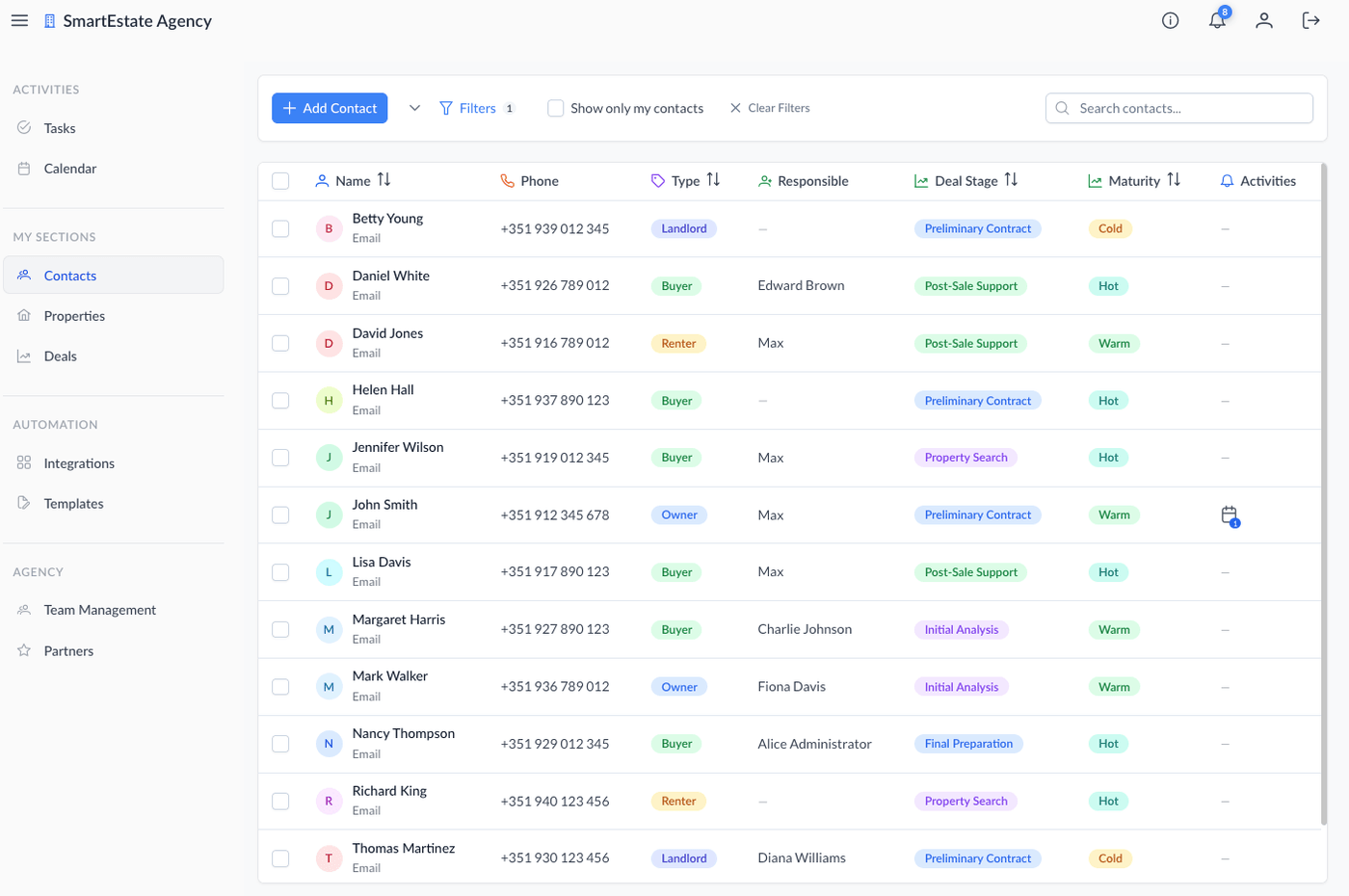Enable Show only my contacts checkbox

click(555, 108)
